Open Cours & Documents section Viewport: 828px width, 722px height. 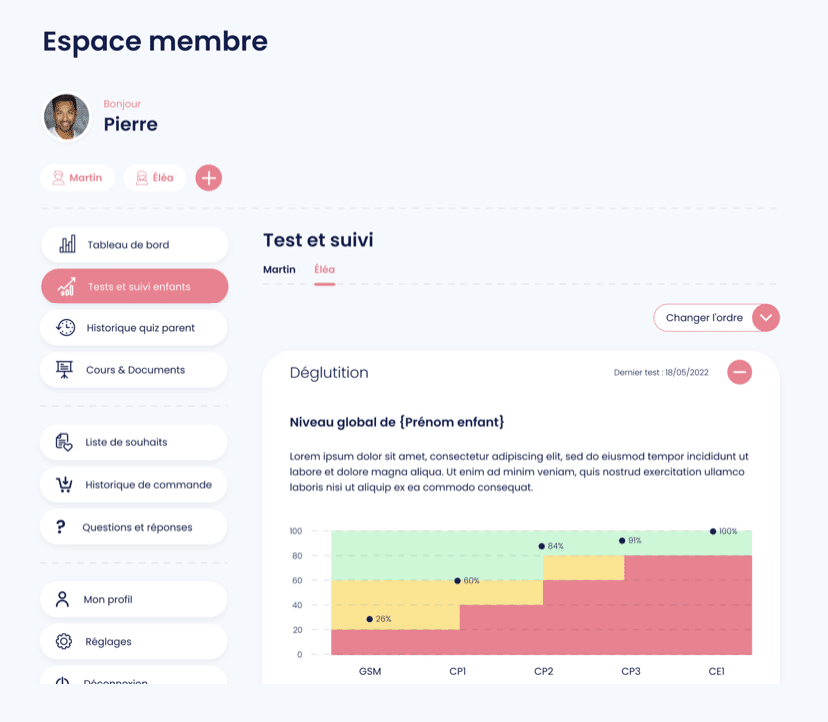click(134, 370)
